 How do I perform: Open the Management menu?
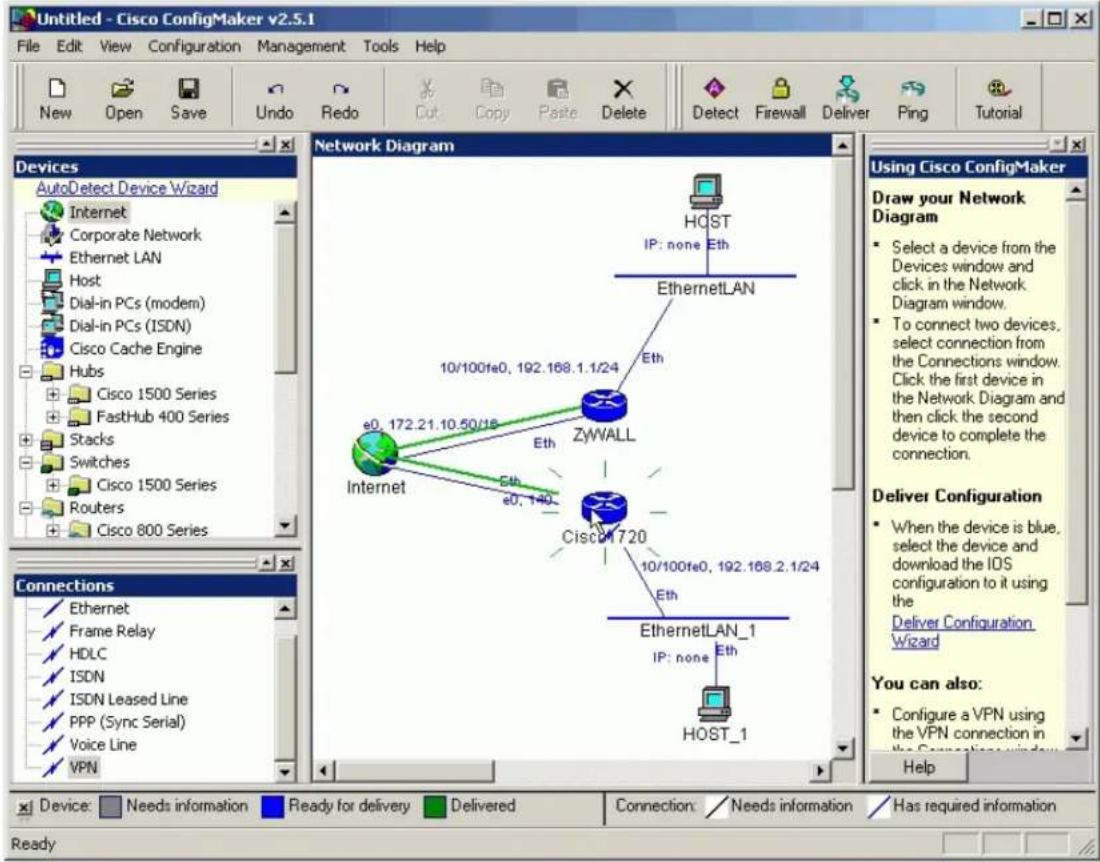[x=301, y=46]
